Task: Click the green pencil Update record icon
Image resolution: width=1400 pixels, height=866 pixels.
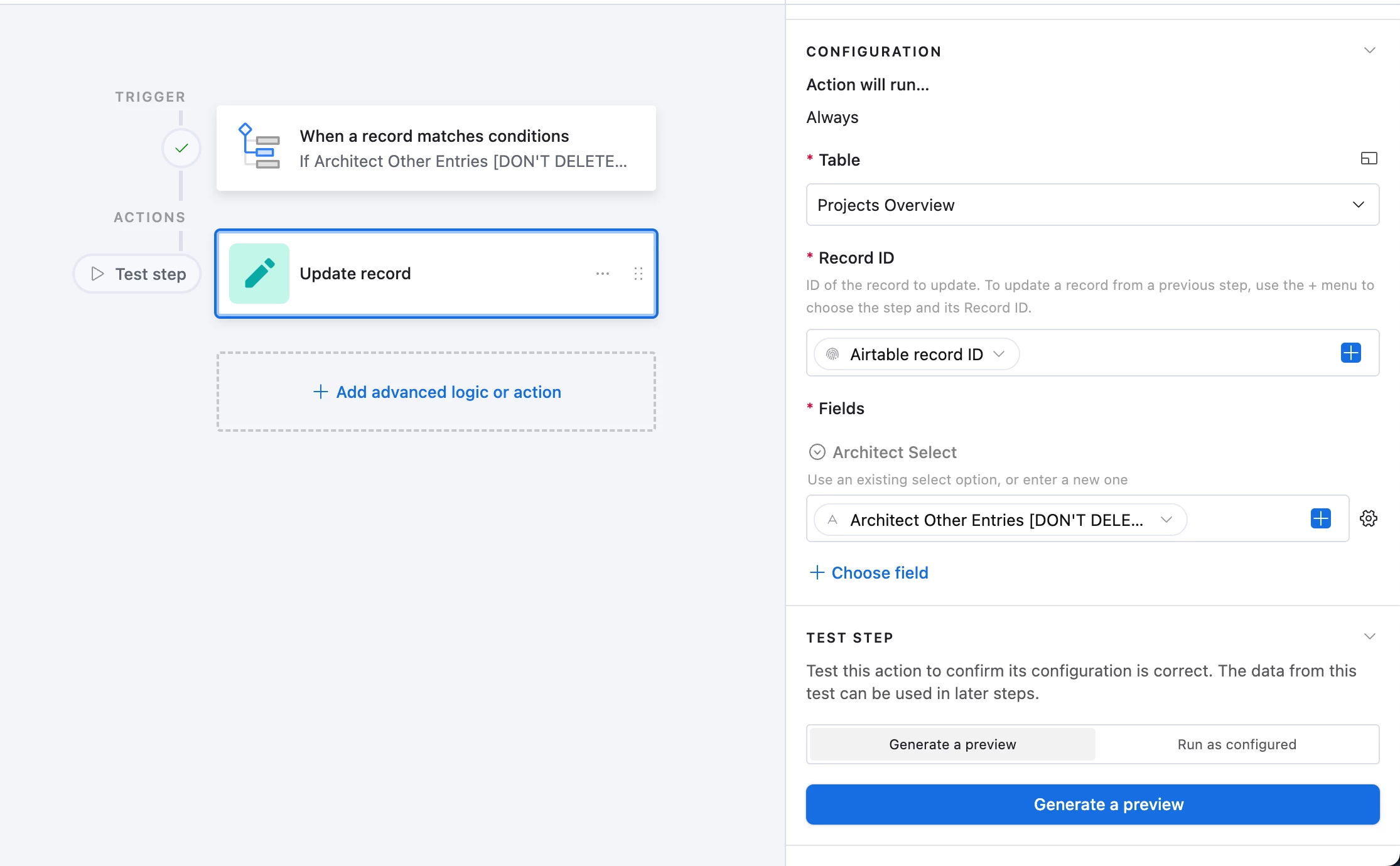Action: 259,274
